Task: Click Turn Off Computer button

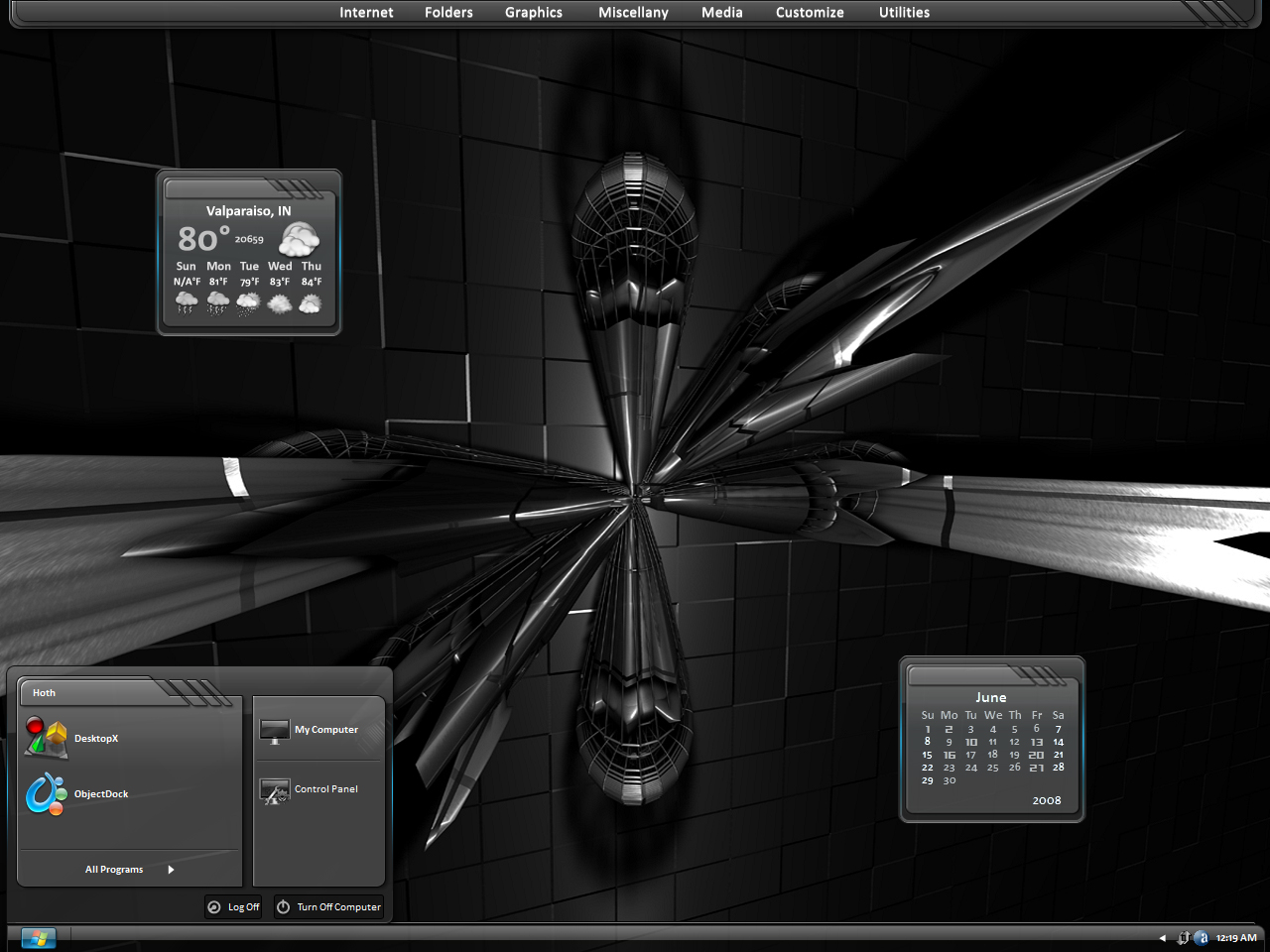Action: pos(328,906)
